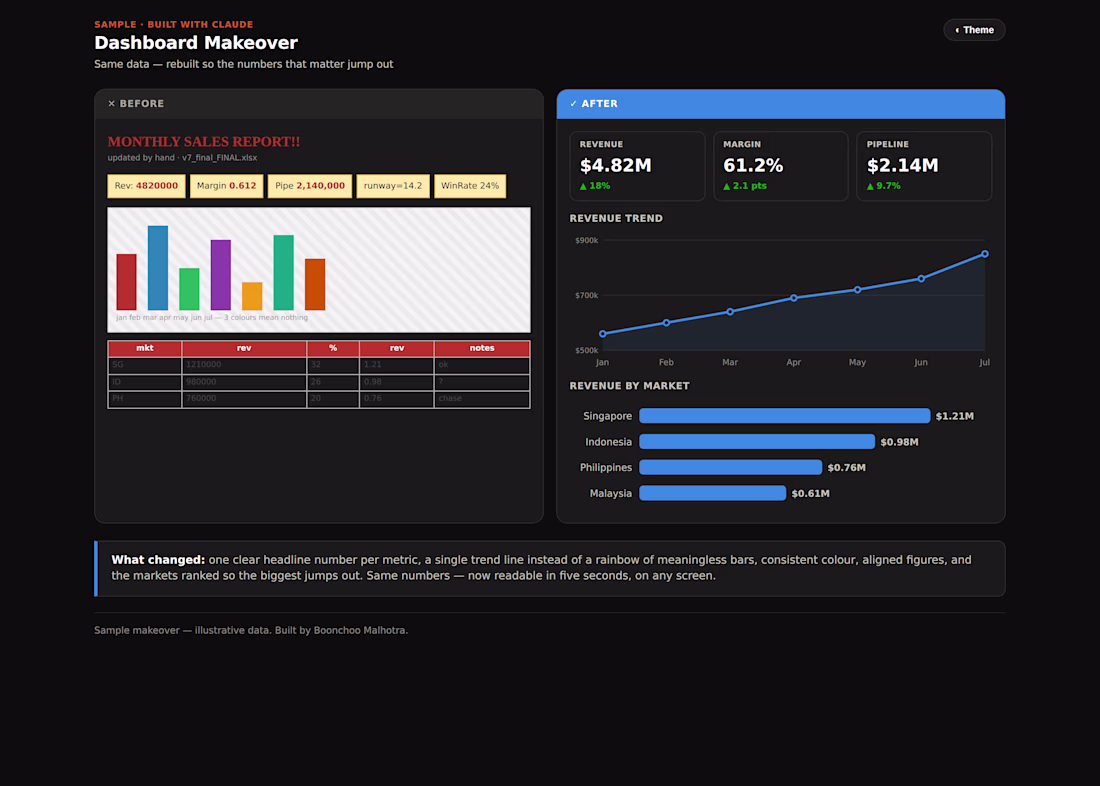Click the $700k axis label
The image size is (1100, 786).
tap(586, 295)
